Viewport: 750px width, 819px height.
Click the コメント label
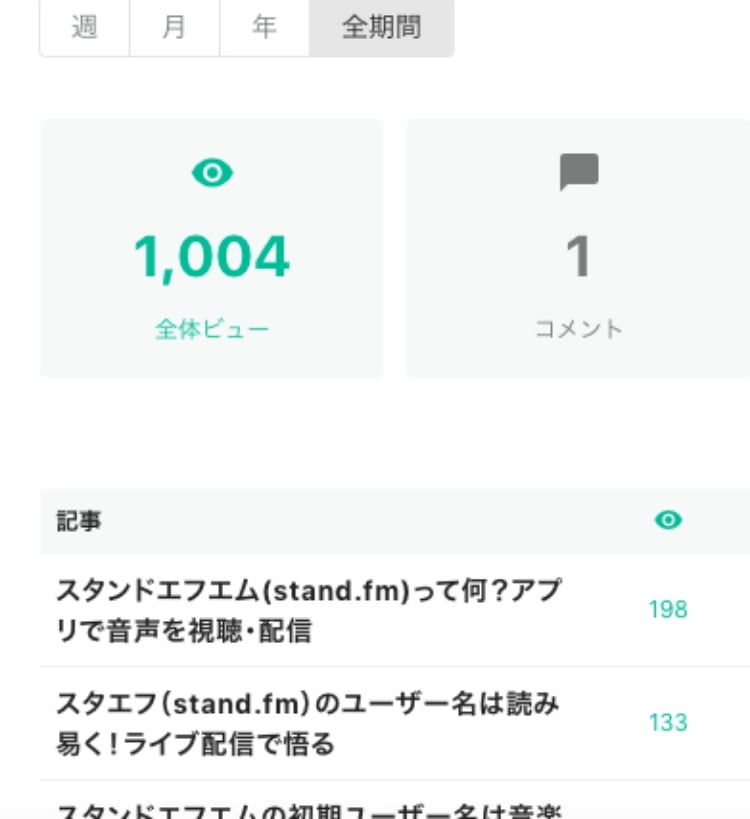[579, 329]
